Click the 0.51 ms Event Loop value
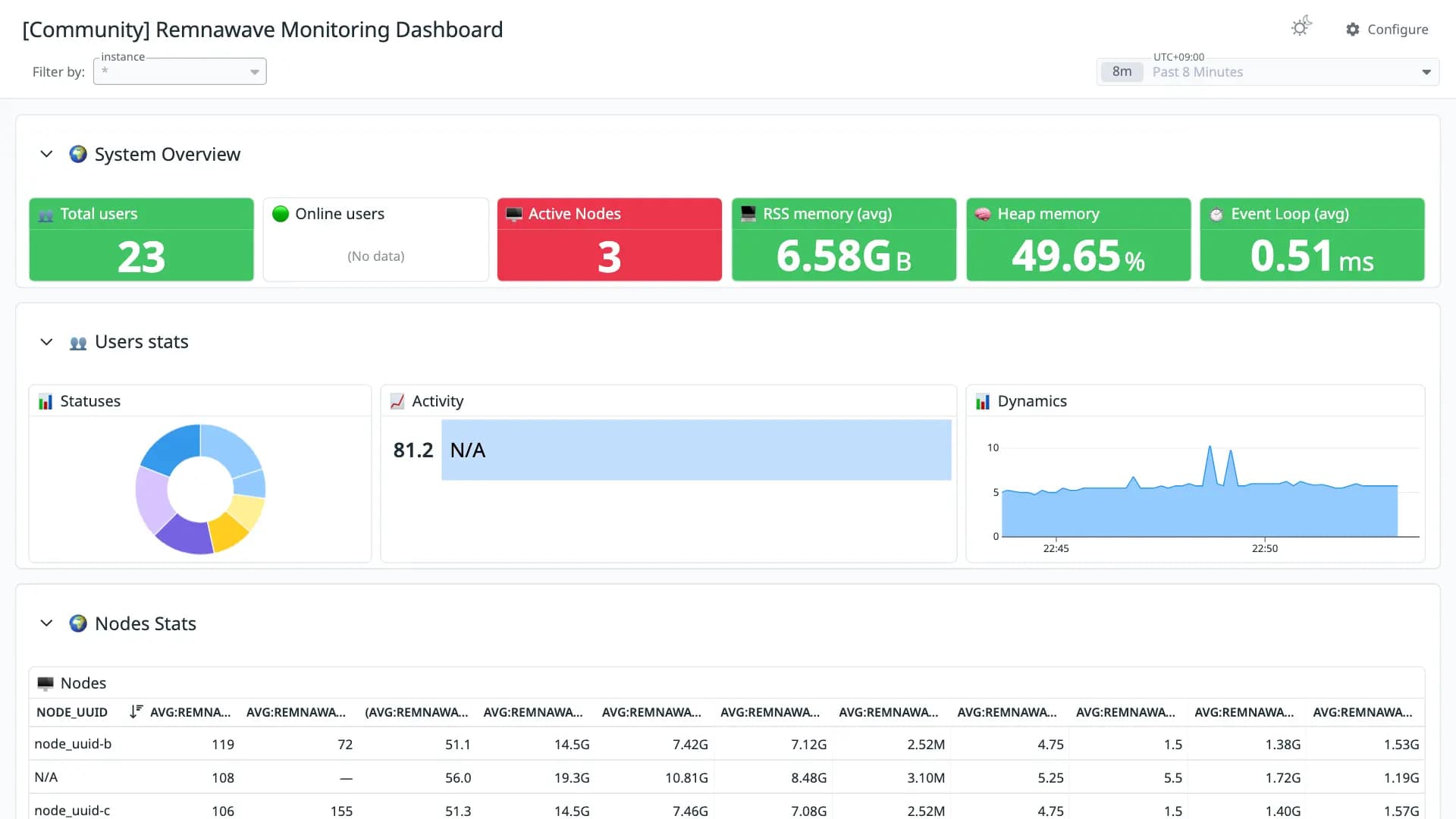Viewport: 1456px width, 819px height. pyautogui.click(x=1312, y=256)
